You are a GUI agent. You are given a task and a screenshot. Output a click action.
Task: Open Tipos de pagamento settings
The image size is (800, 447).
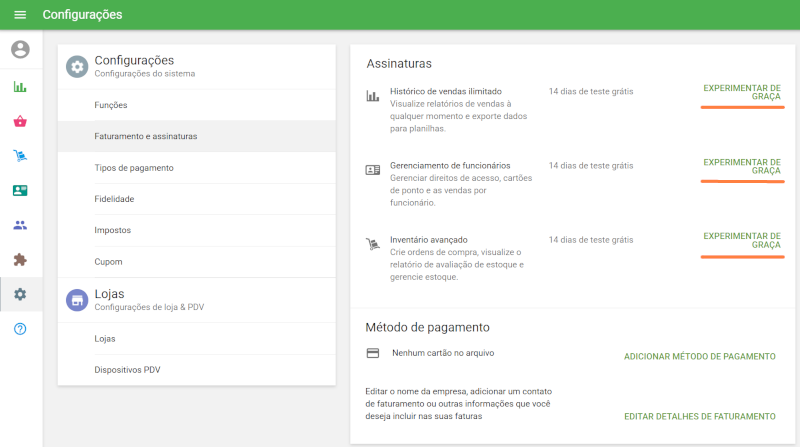(134, 168)
